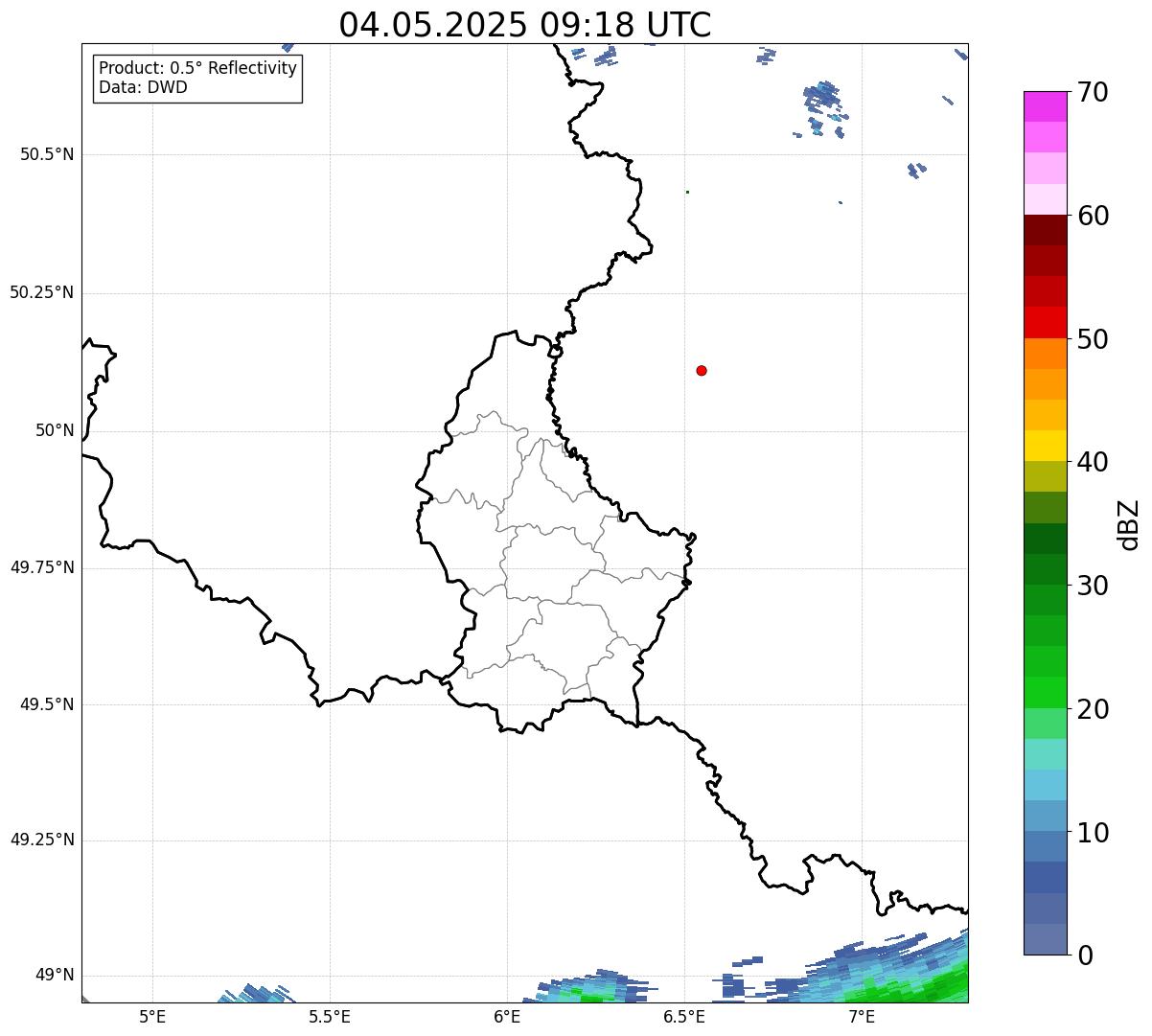The image size is (1152, 1036).
Task: Click the 7°E longitude label
Action: 862,1016
